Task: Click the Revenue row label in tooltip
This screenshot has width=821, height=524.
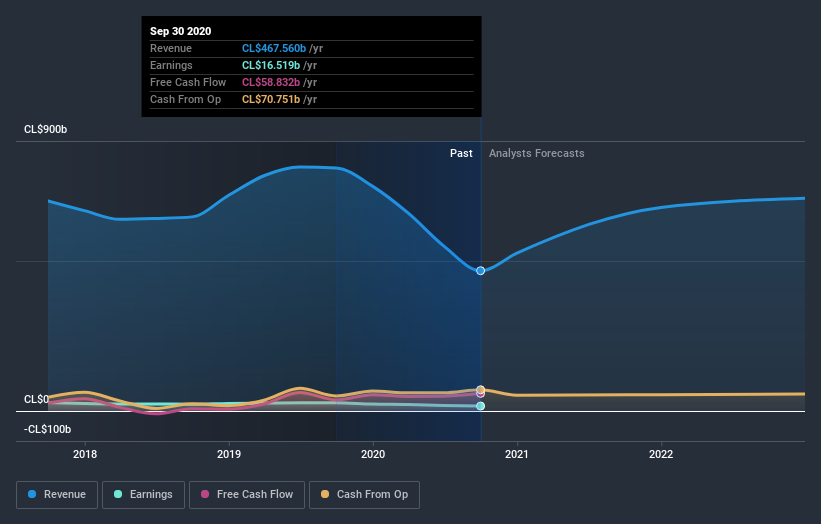Action: (x=171, y=48)
